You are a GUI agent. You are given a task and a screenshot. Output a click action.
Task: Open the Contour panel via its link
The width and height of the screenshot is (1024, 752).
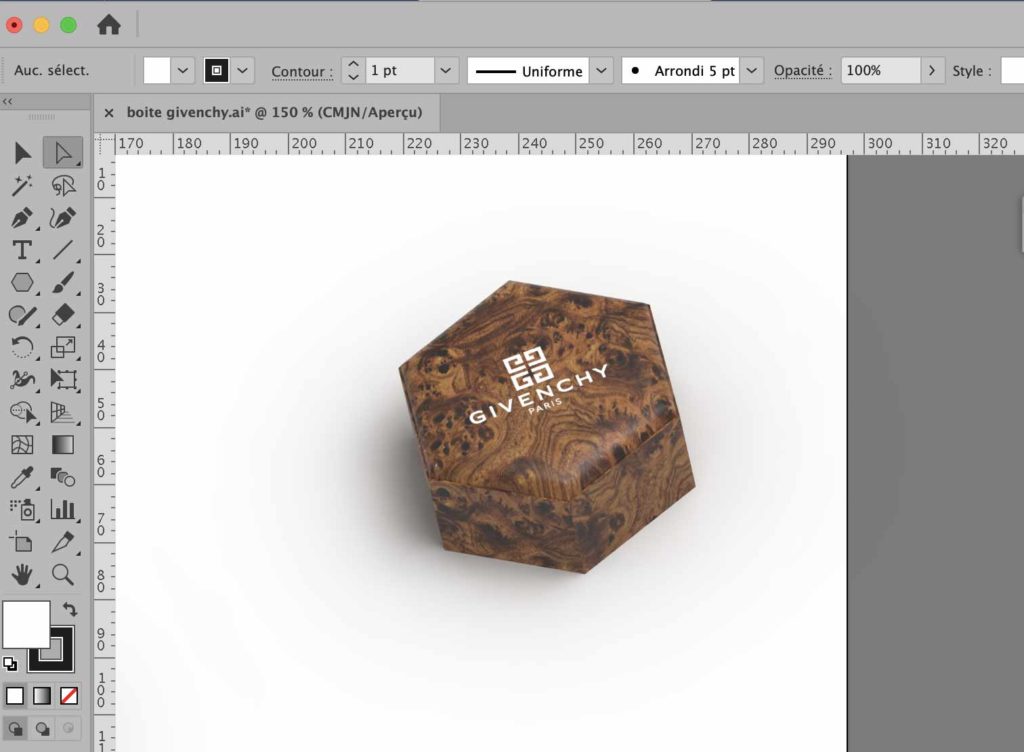click(x=300, y=71)
